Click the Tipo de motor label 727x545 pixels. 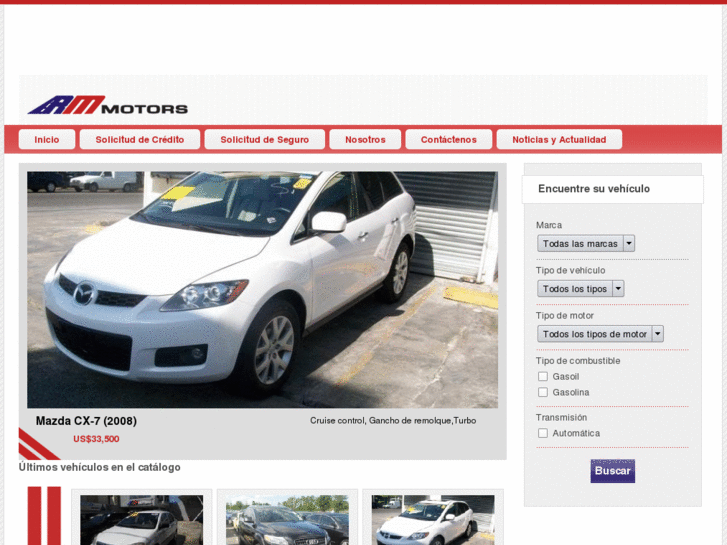tap(564, 315)
